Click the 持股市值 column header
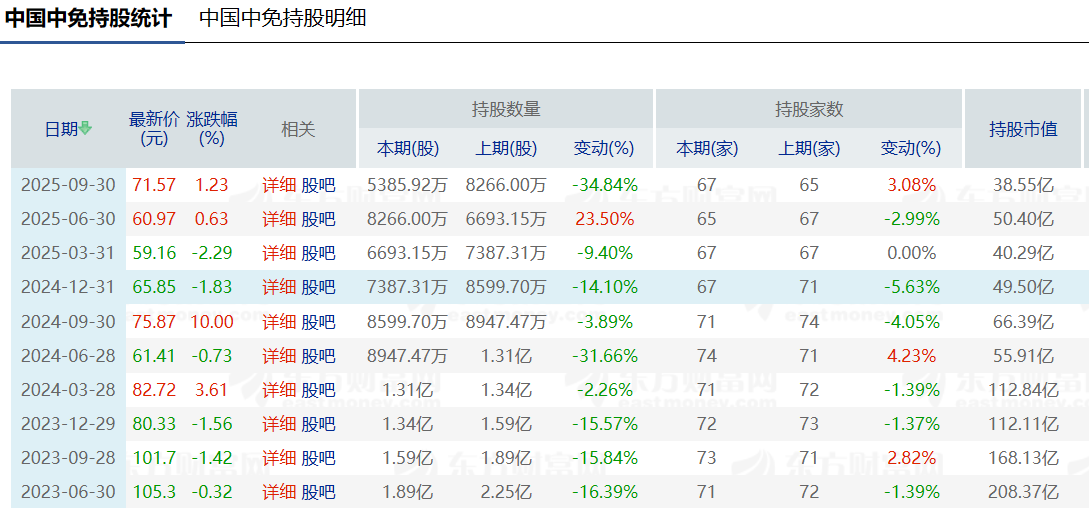 pyautogui.click(x=1023, y=129)
